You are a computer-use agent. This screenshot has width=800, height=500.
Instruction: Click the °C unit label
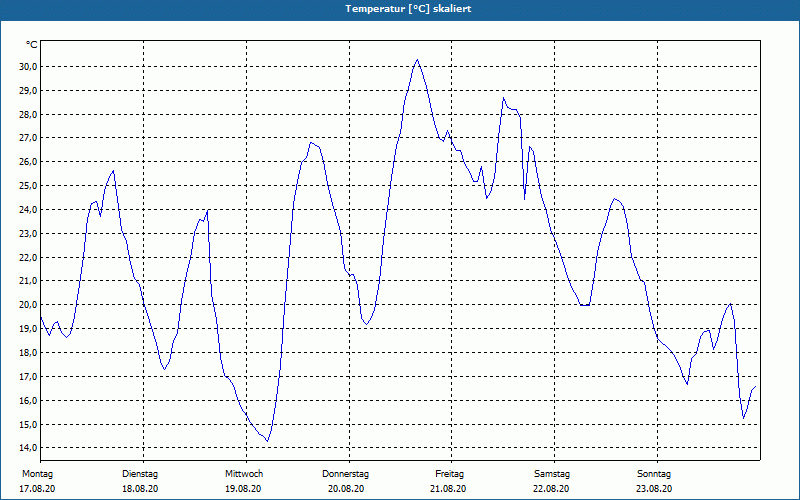click(32, 45)
